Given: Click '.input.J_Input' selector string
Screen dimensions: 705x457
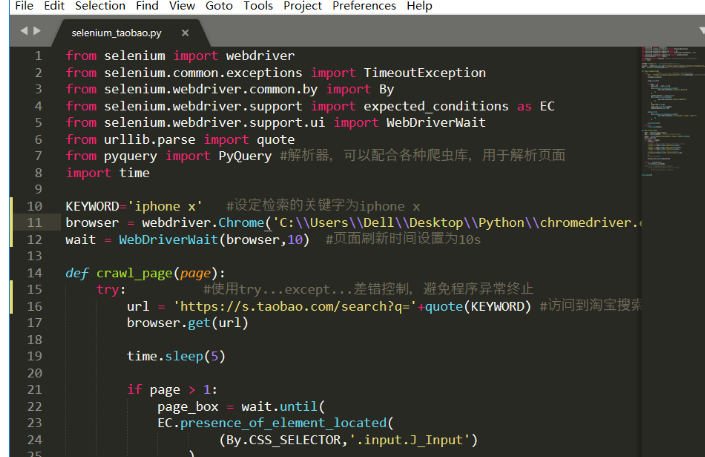Looking at the screenshot, I should tap(410, 440).
